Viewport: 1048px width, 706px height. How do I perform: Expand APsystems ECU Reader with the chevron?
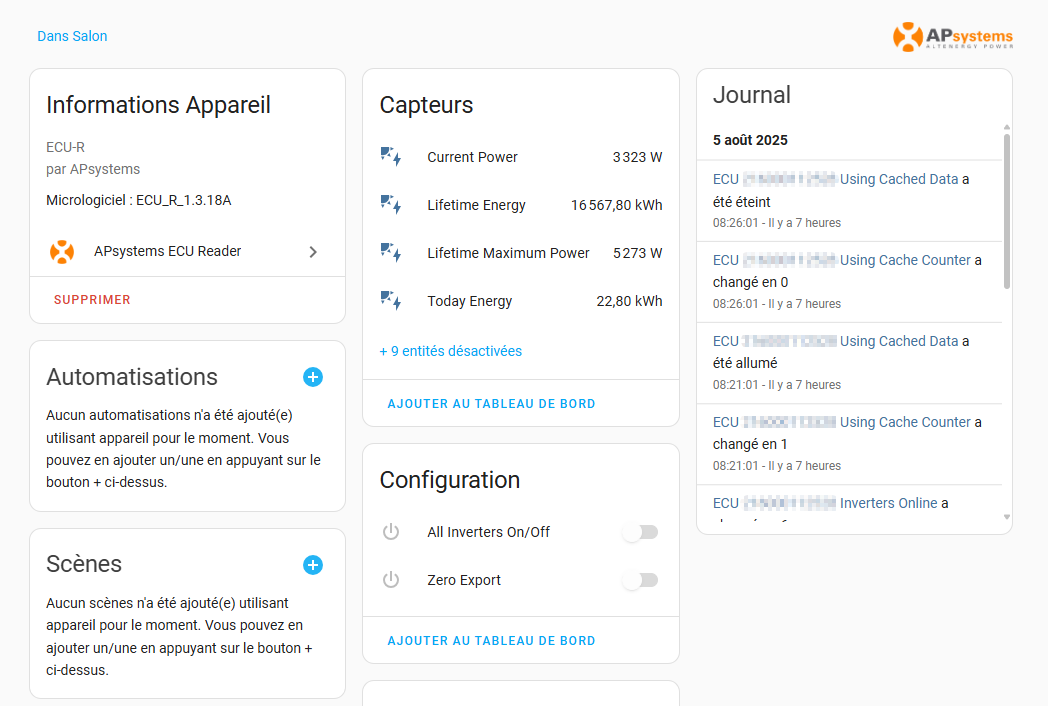coord(313,252)
